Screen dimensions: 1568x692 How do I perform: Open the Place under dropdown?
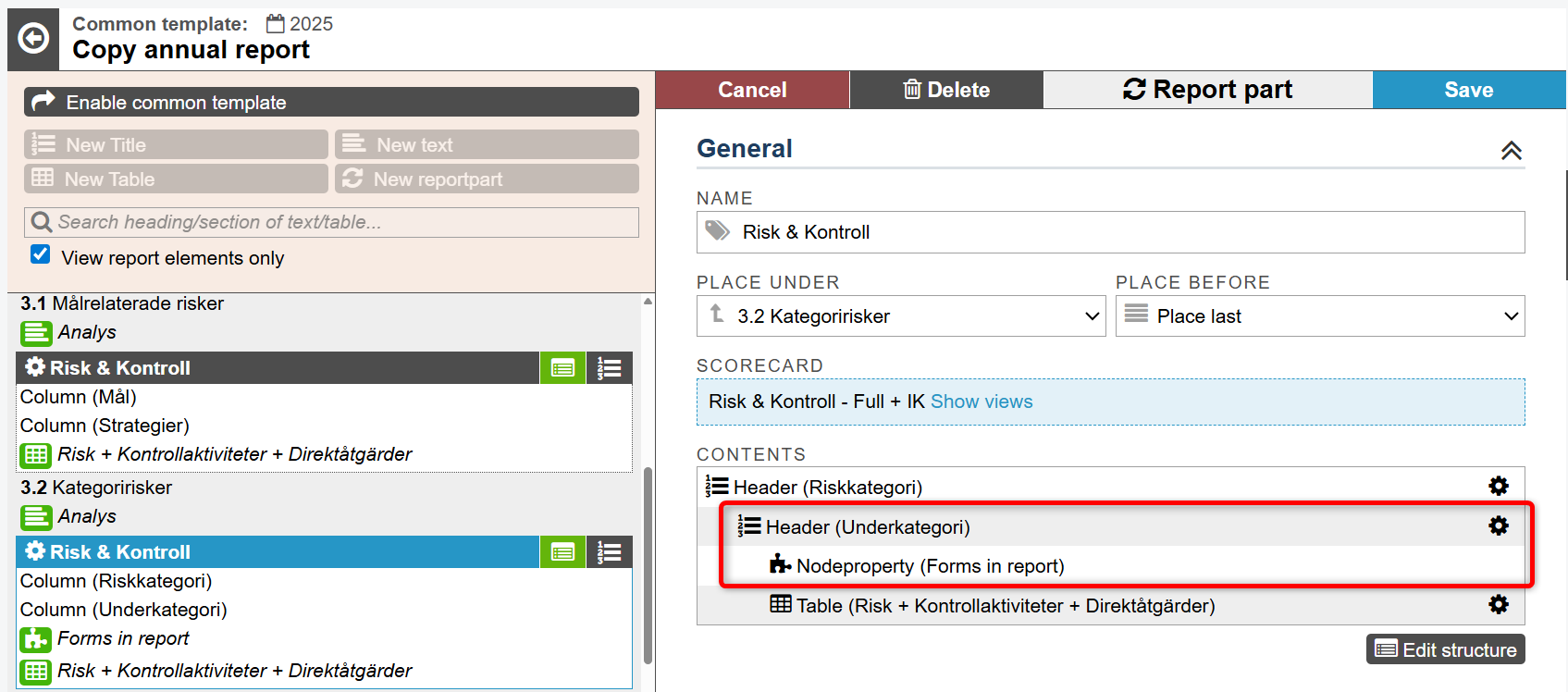pos(900,316)
